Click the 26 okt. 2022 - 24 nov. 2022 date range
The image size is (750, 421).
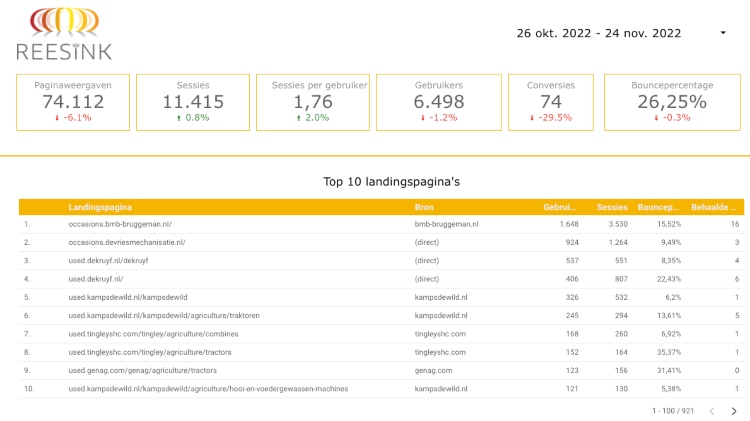pyautogui.click(x=598, y=33)
